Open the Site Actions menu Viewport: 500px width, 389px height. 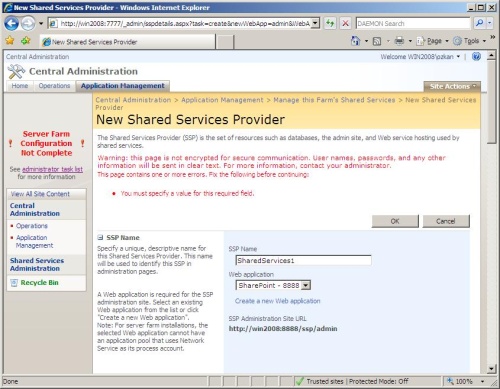pyautogui.click(x=452, y=86)
